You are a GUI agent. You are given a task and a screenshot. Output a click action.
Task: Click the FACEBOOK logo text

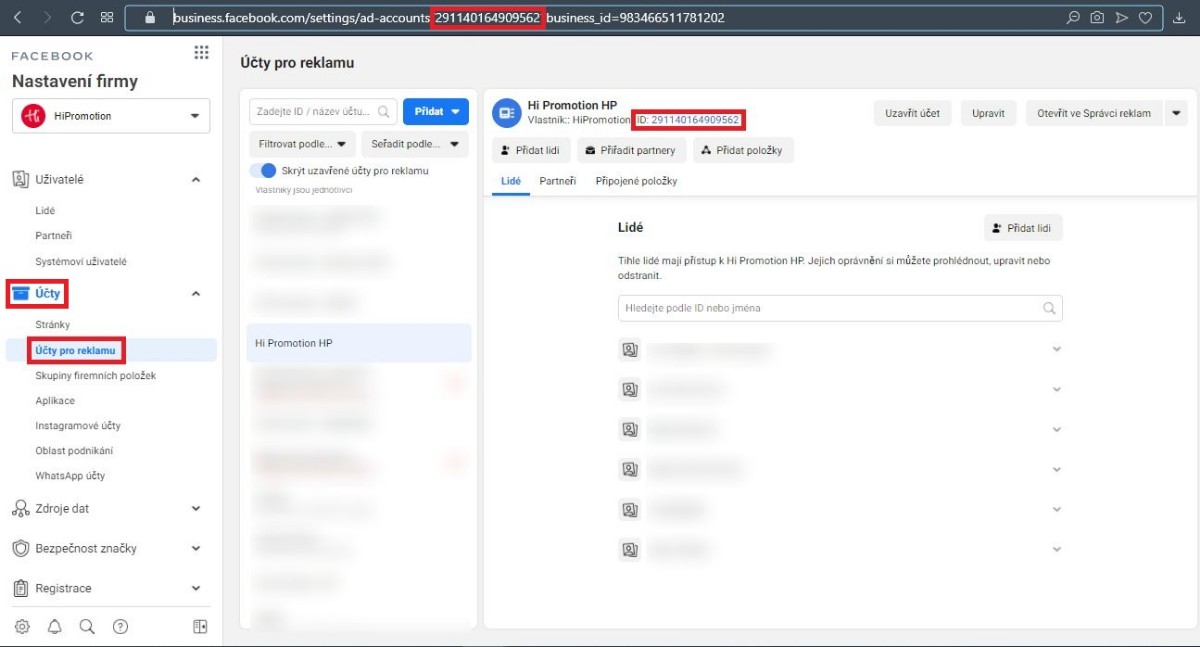tap(53, 56)
